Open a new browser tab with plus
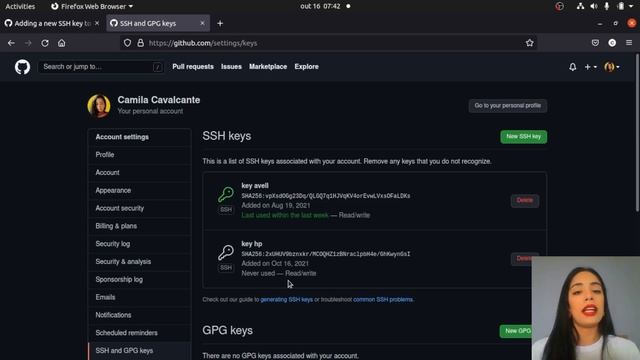Image resolution: width=640 pixels, height=360 pixels. coord(220,23)
